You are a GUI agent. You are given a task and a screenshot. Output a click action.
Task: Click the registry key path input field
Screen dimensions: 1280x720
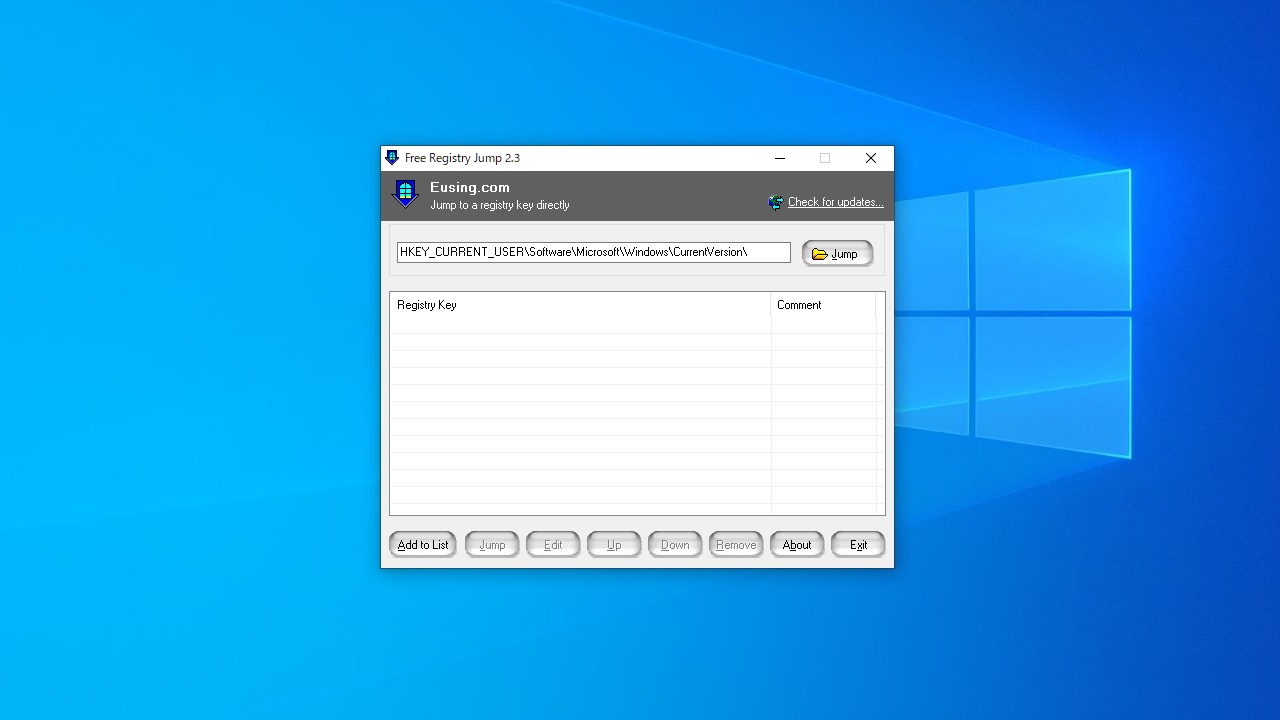(x=594, y=252)
